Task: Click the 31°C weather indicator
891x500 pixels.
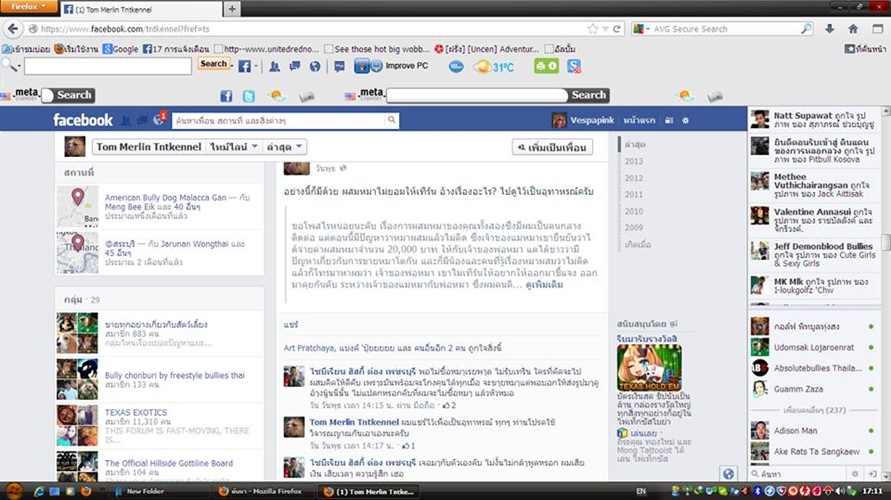Action: pyautogui.click(x=495, y=67)
